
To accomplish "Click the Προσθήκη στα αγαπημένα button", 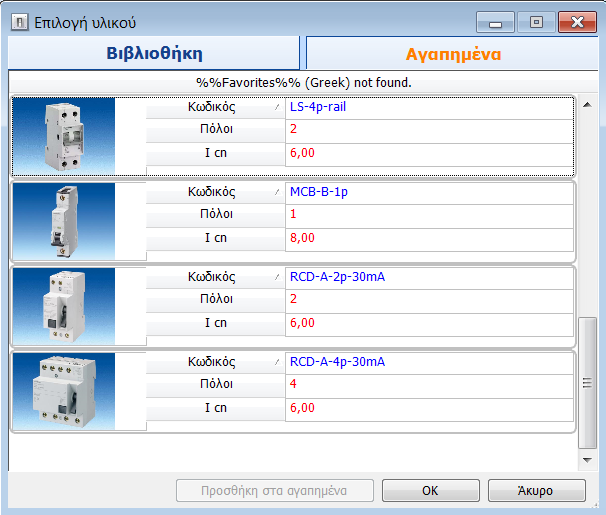I will pyautogui.click(x=275, y=490).
